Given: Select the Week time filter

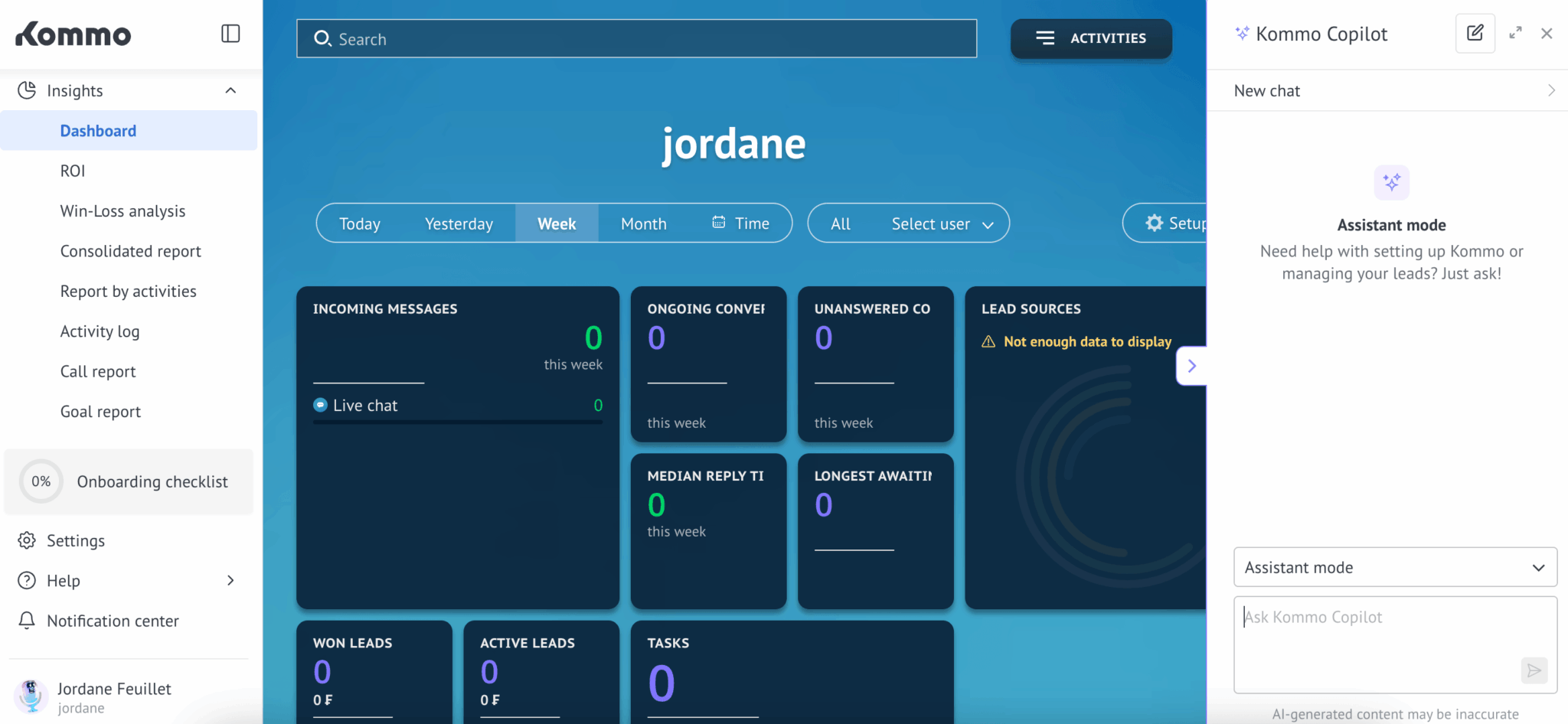Looking at the screenshot, I should 557,223.
